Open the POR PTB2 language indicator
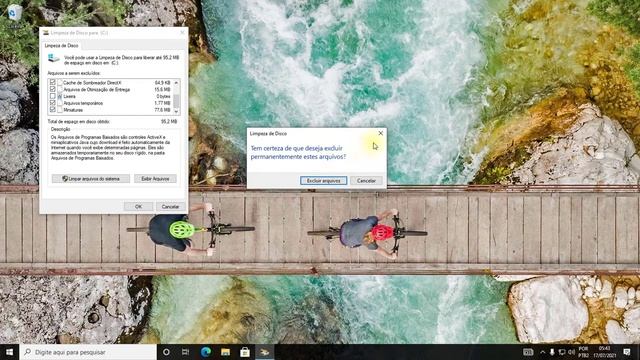 pyautogui.click(x=584, y=352)
